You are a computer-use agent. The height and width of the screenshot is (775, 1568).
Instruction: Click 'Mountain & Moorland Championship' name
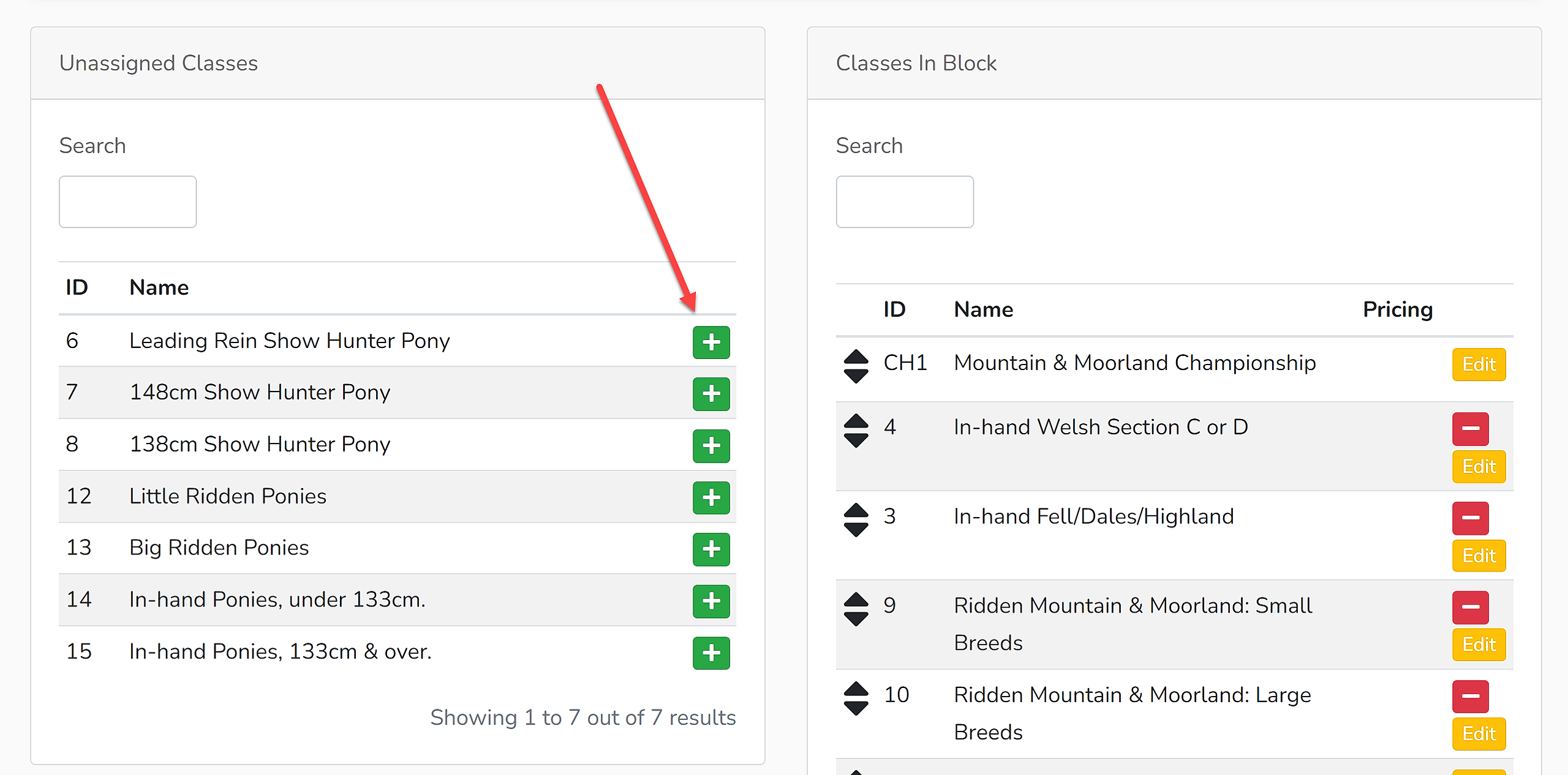tap(1135, 363)
